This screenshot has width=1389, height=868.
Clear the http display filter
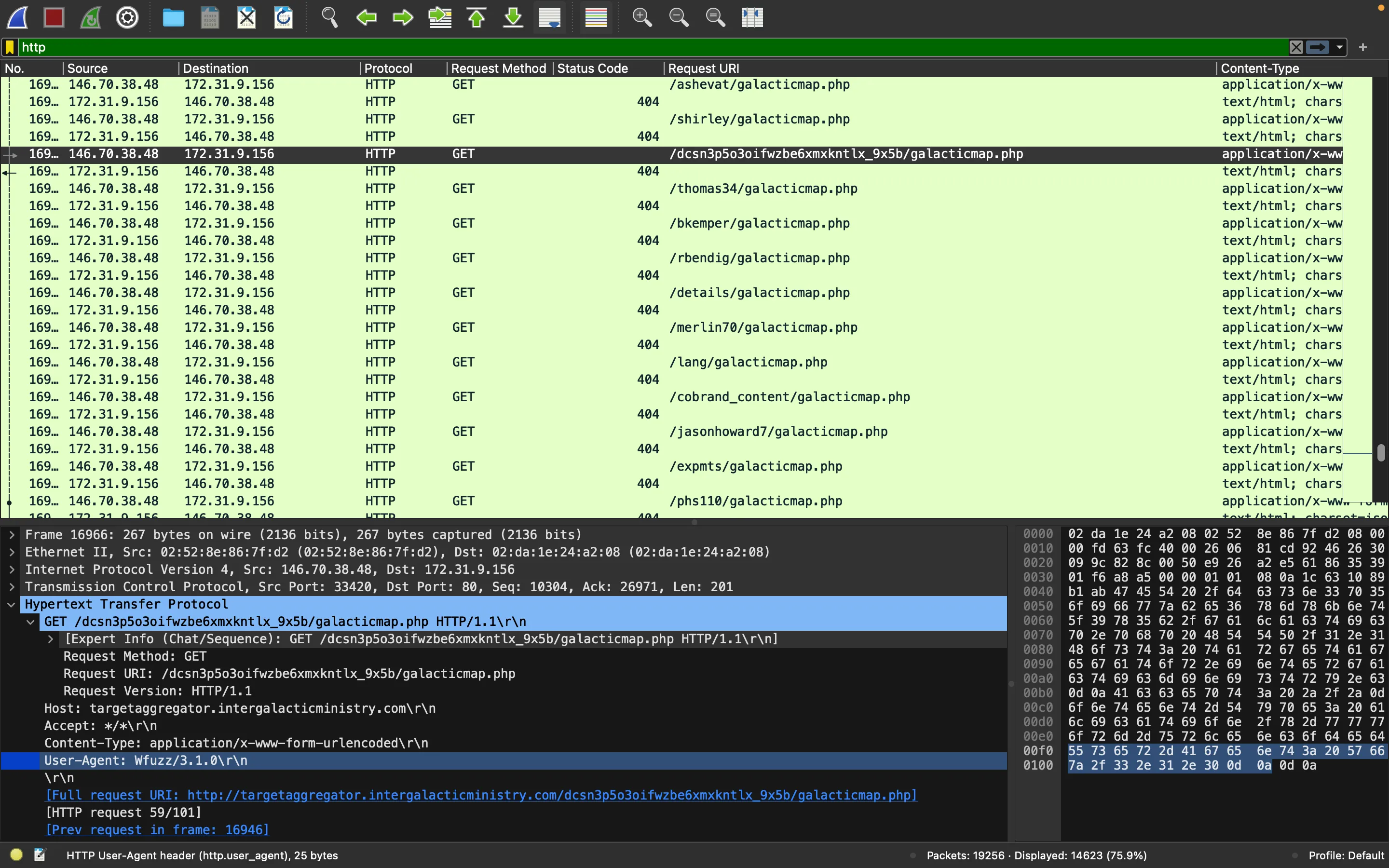coord(1296,47)
